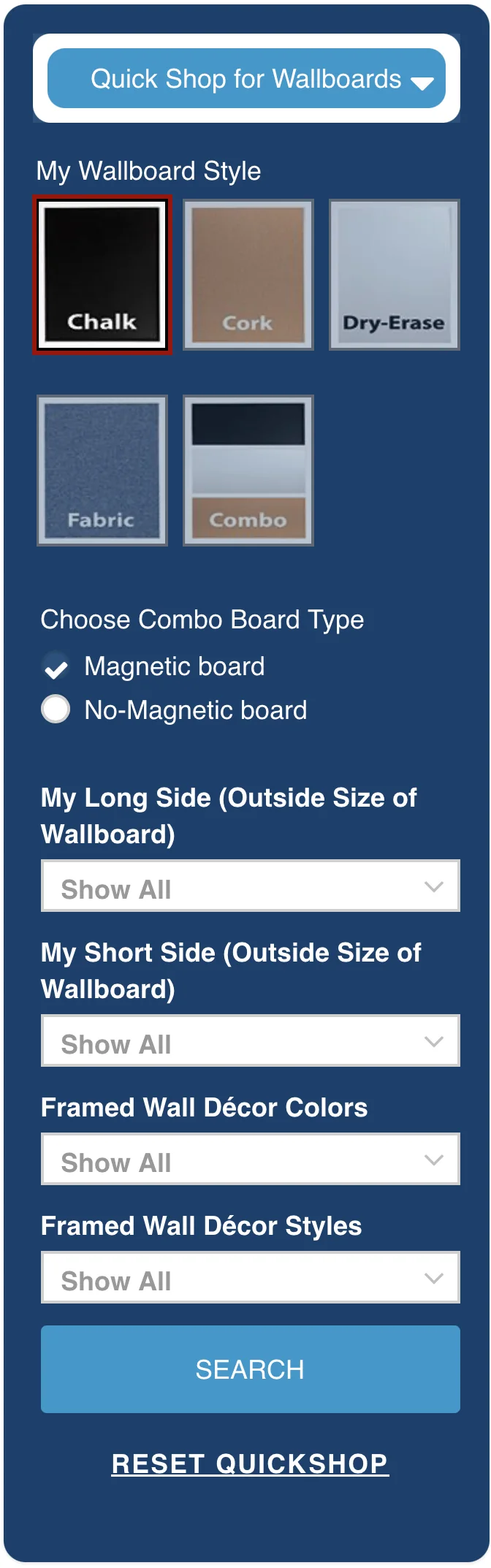The image size is (491, 1568).
Task: Select the No-Magnetic board radio option
Action: pyautogui.click(x=56, y=709)
